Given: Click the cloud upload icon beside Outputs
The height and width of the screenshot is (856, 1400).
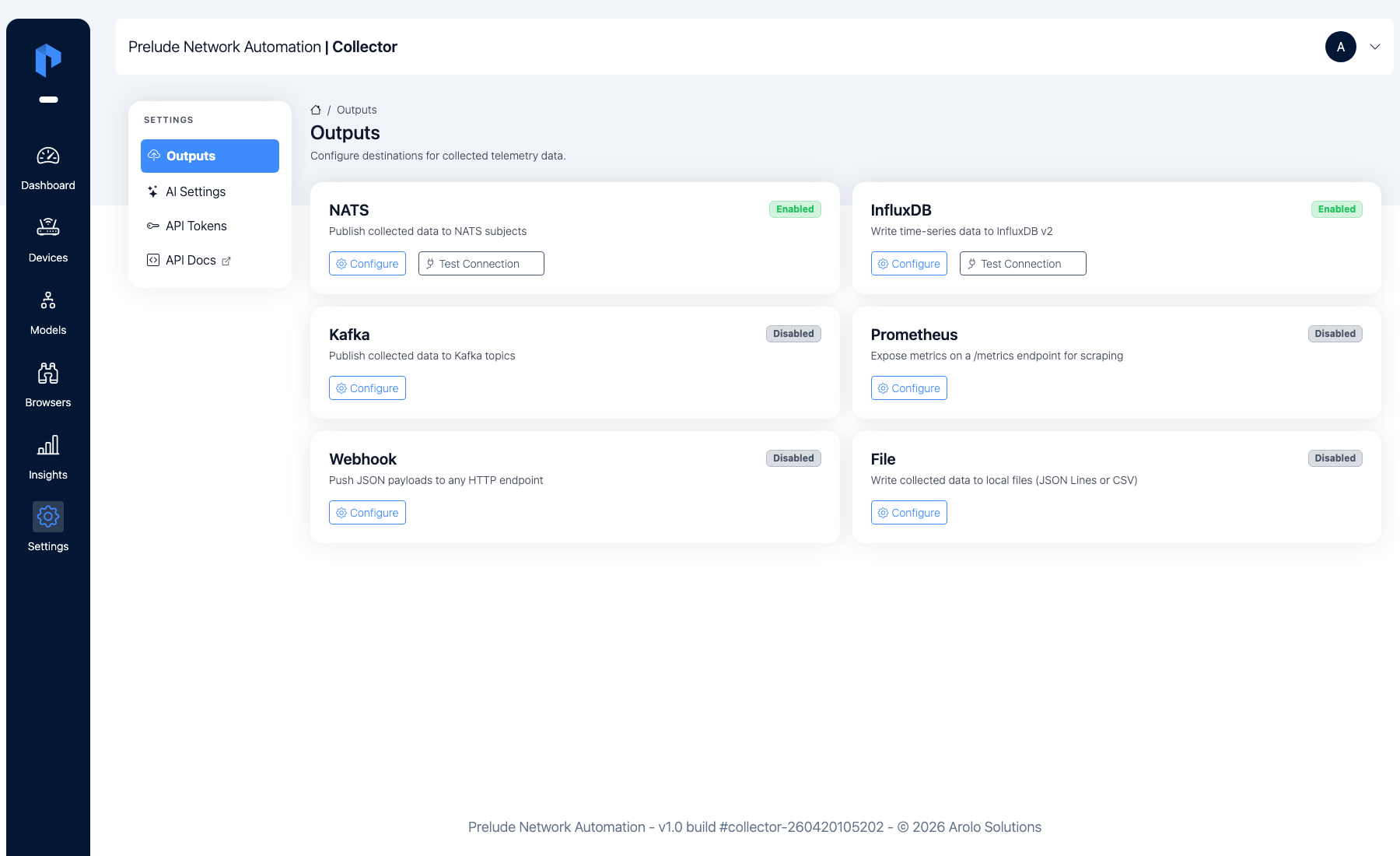Looking at the screenshot, I should click(x=154, y=156).
